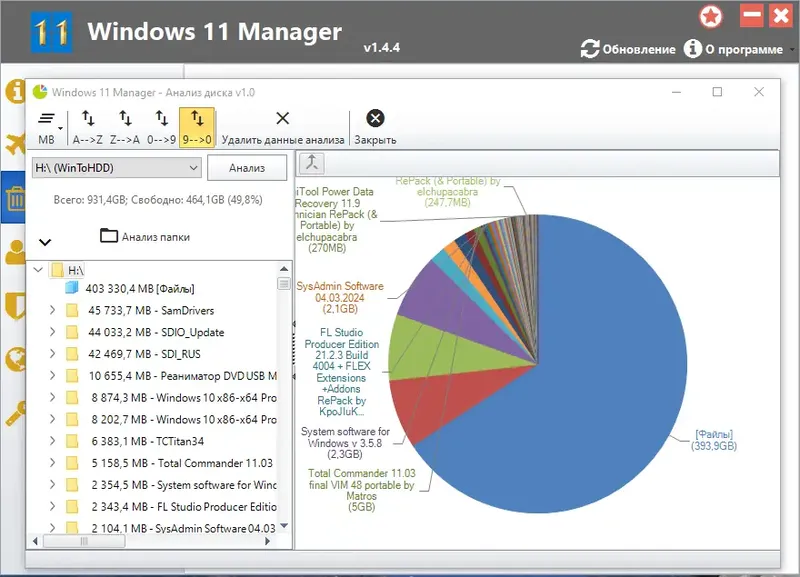Screen dimensions: 800x577
Task: Click the Анализ button
Action: pyautogui.click(x=247, y=168)
